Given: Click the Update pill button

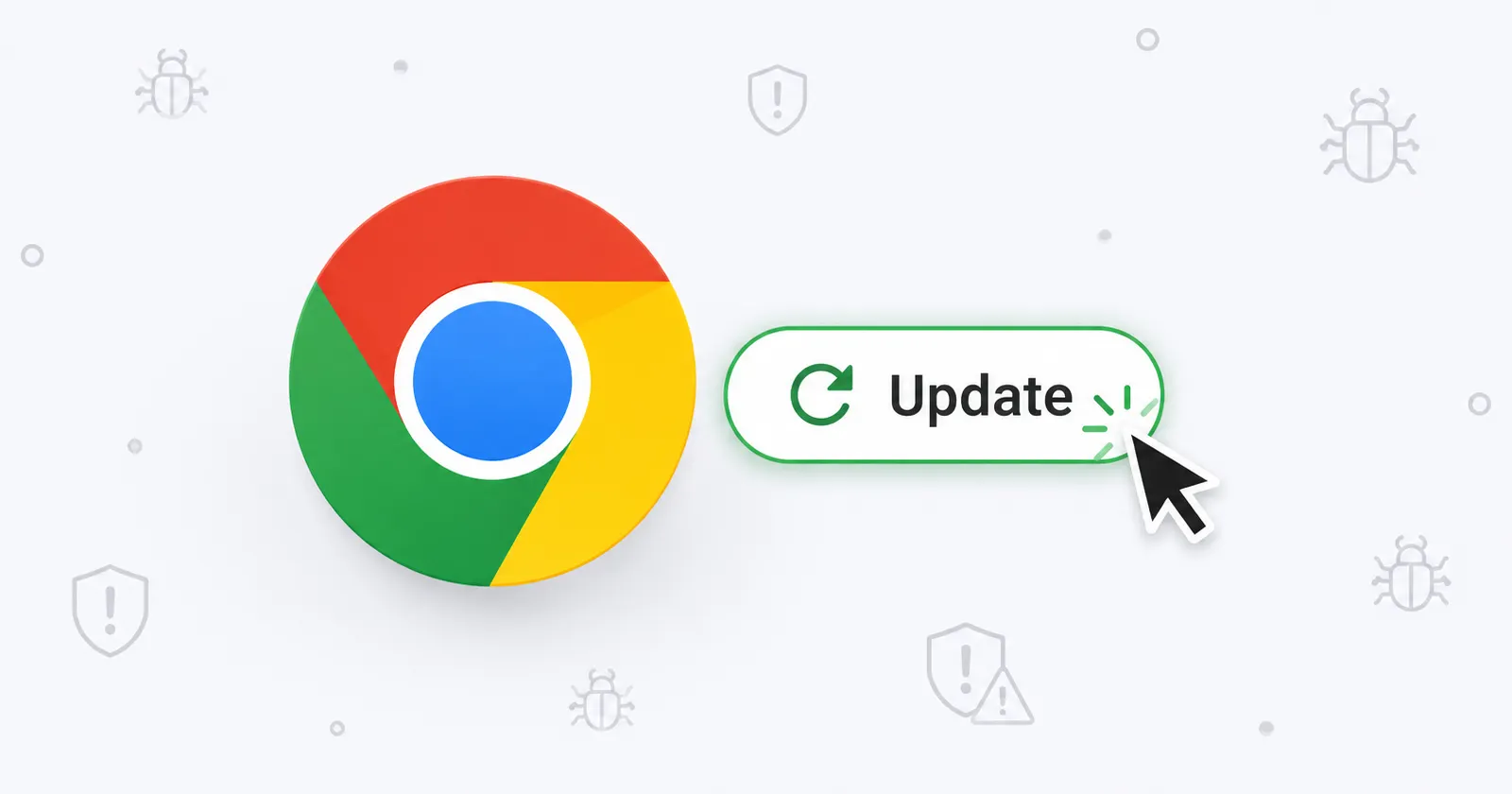Looking at the screenshot, I should pyautogui.click(x=943, y=394).
